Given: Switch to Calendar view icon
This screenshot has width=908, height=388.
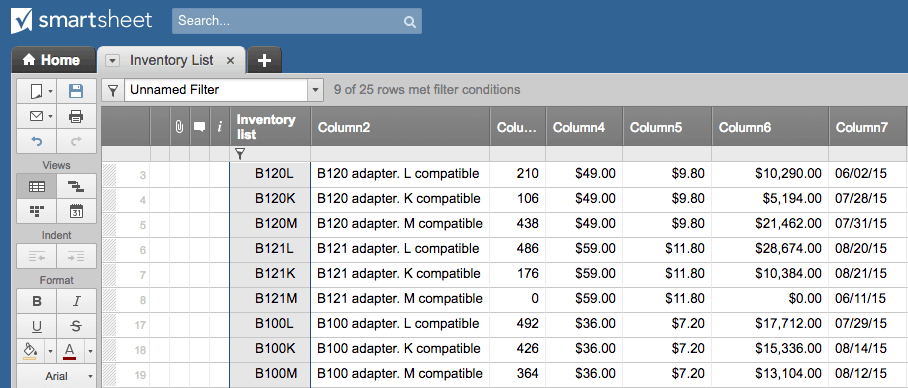Looking at the screenshot, I should tap(76, 211).
